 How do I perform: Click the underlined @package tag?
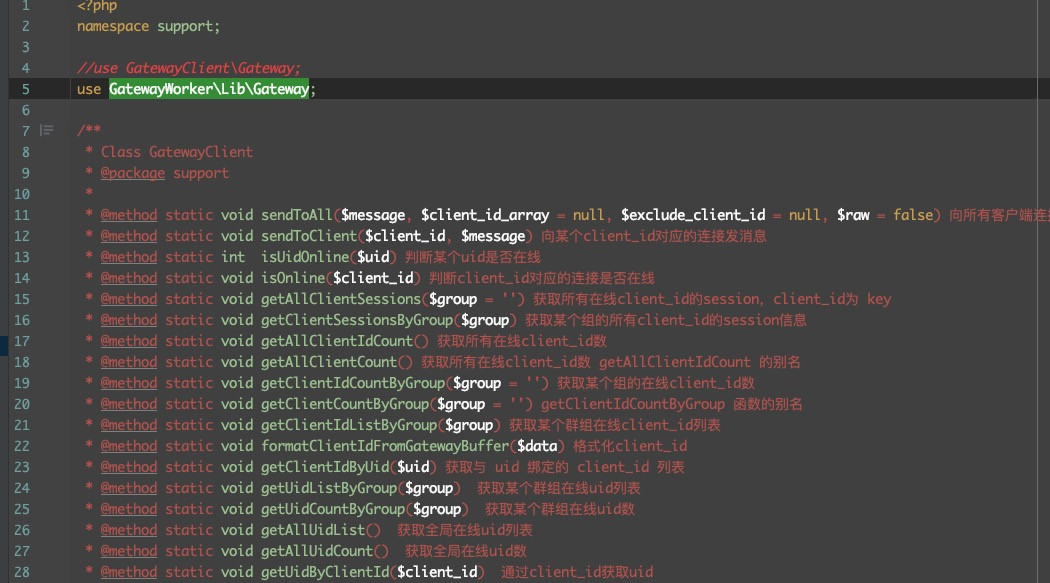tap(133, 173)
